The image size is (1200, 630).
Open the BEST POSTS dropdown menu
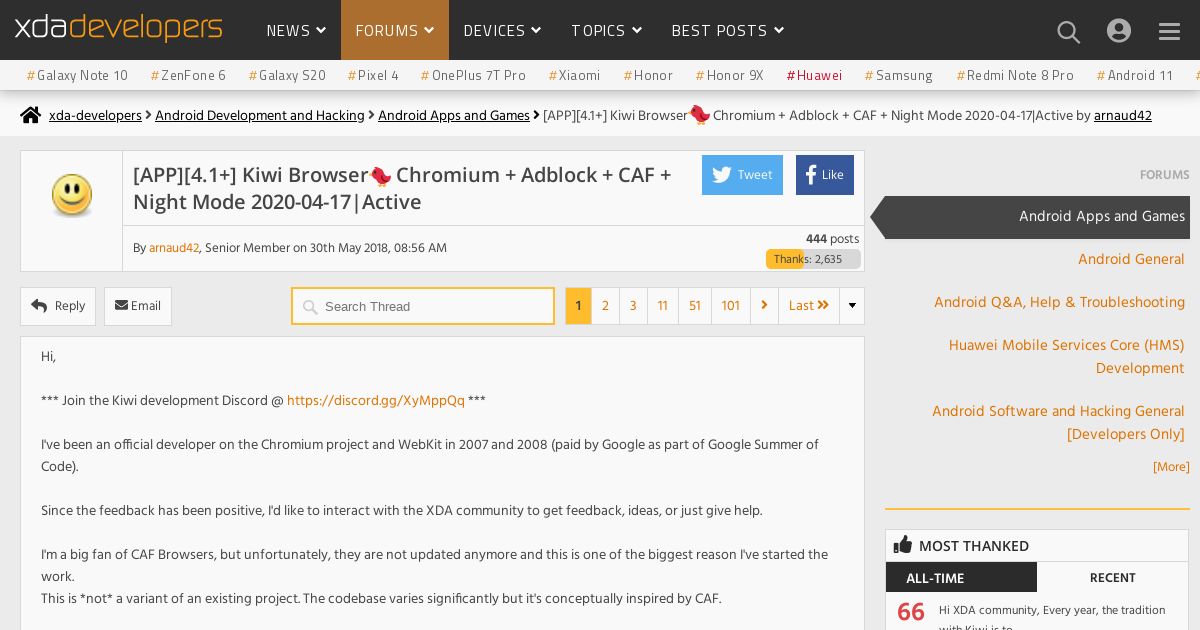727,31
